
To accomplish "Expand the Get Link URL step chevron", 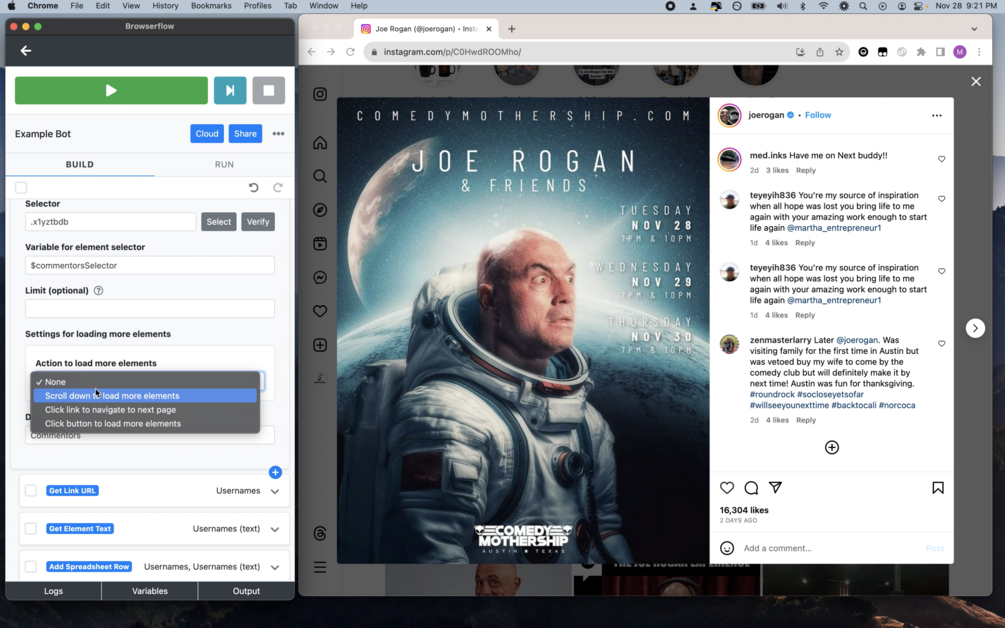I will click(275, 492).
